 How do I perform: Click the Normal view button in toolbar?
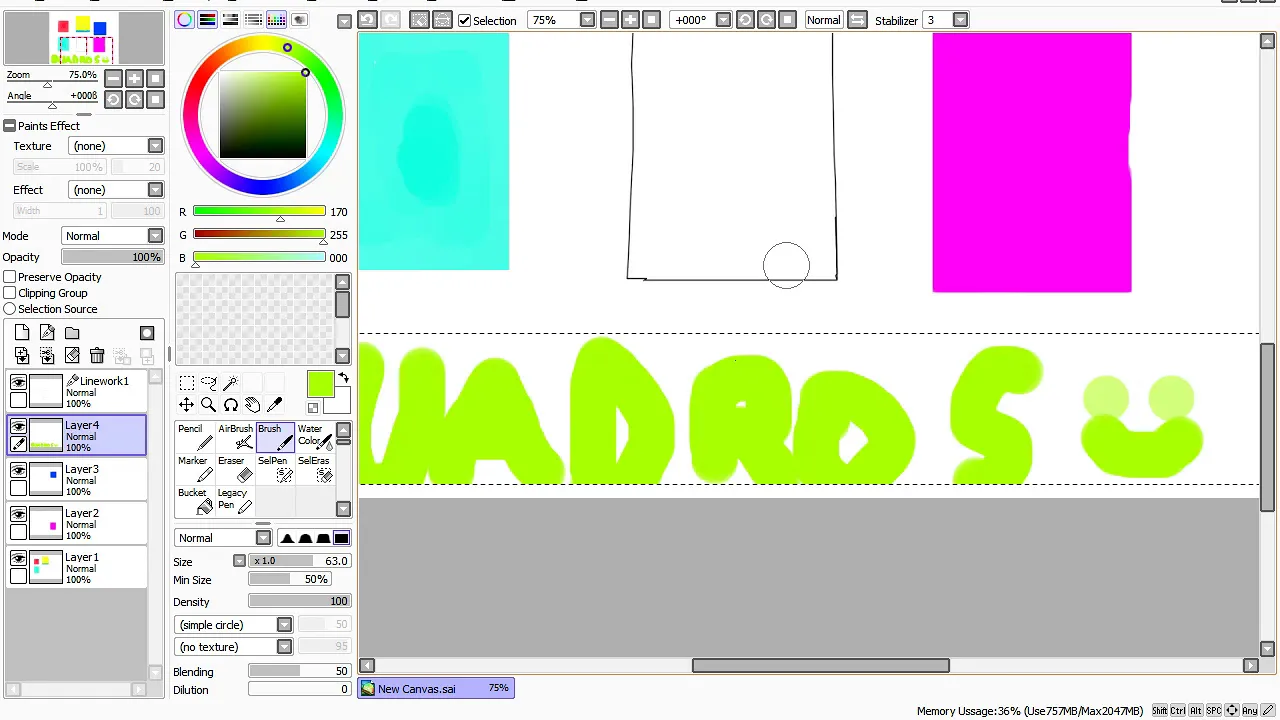point(823,20)
